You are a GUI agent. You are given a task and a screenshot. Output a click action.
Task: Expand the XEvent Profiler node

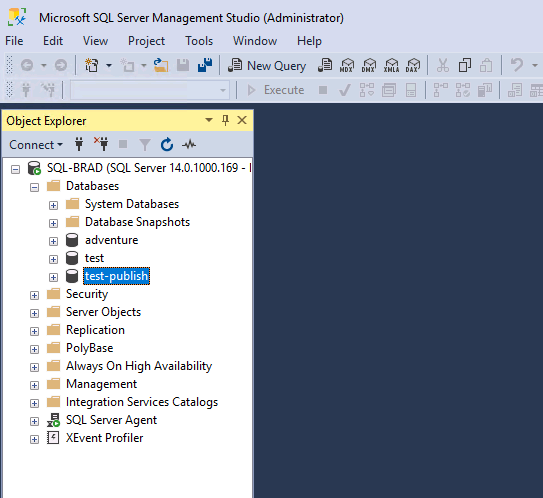(x=34, y=439)
